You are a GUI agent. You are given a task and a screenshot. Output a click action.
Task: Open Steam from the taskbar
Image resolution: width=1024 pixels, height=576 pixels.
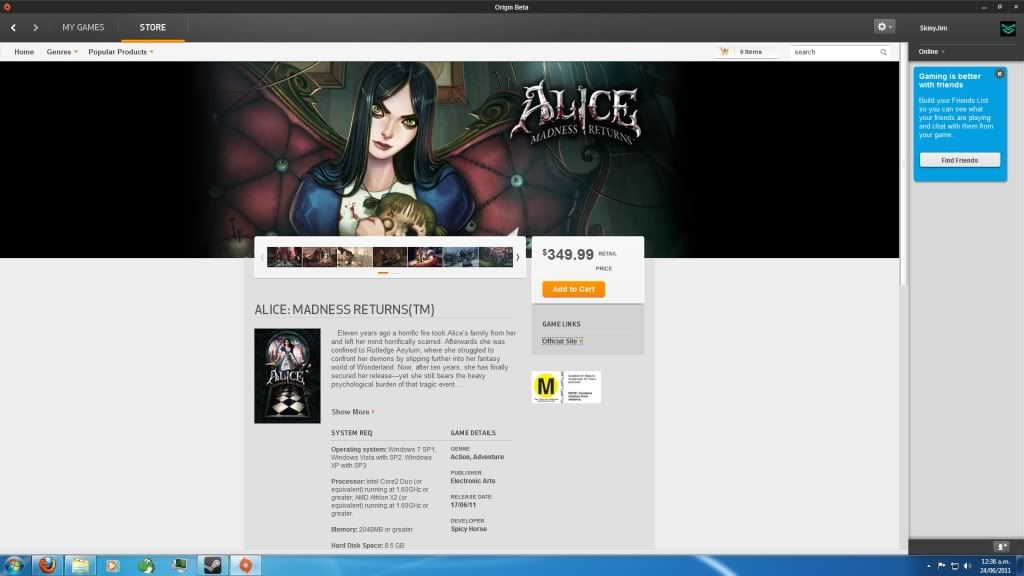click(x=212, y=565)
